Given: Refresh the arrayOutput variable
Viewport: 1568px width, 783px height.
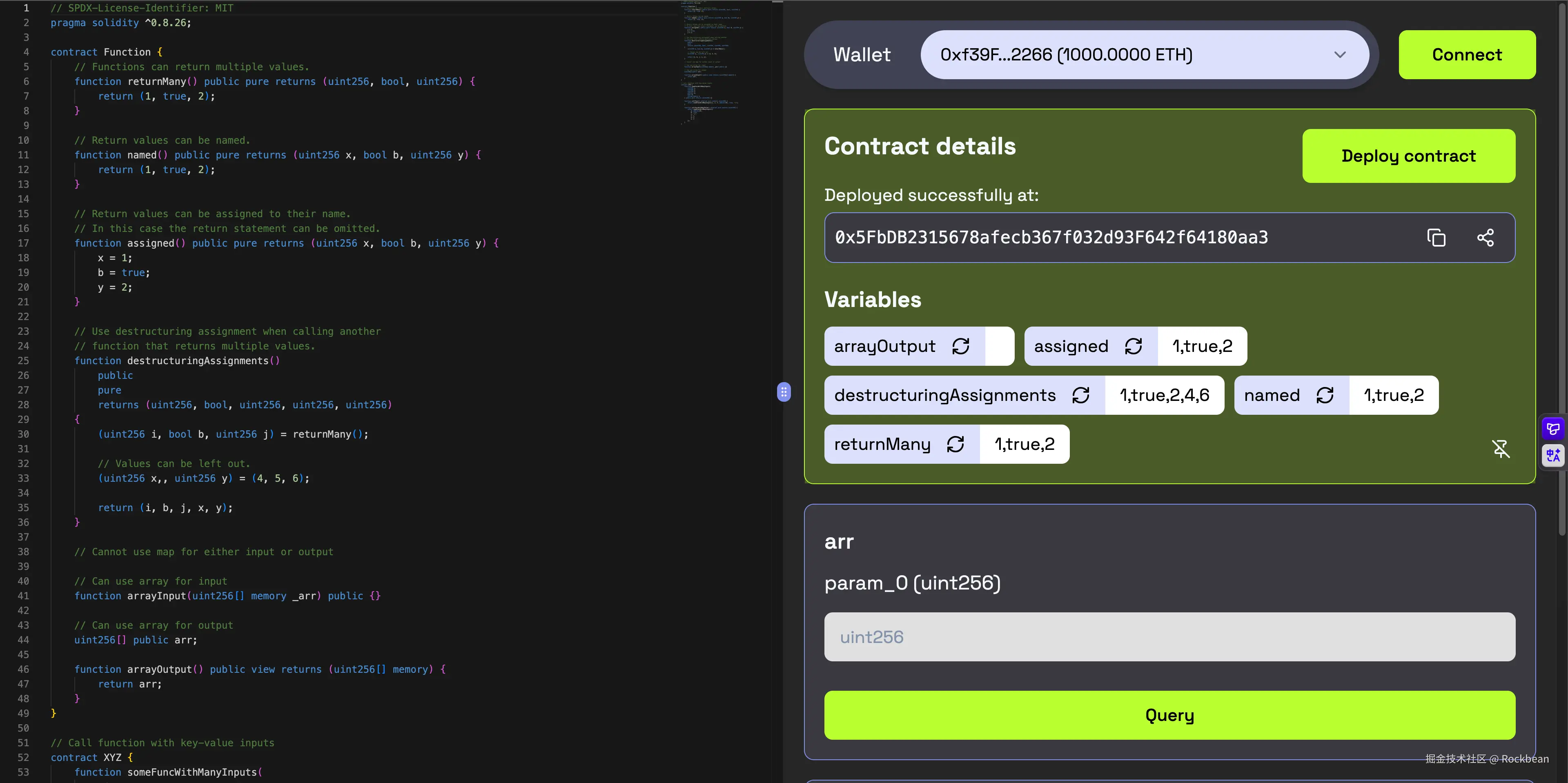Looking at the screenshot, I should (960, 346).
